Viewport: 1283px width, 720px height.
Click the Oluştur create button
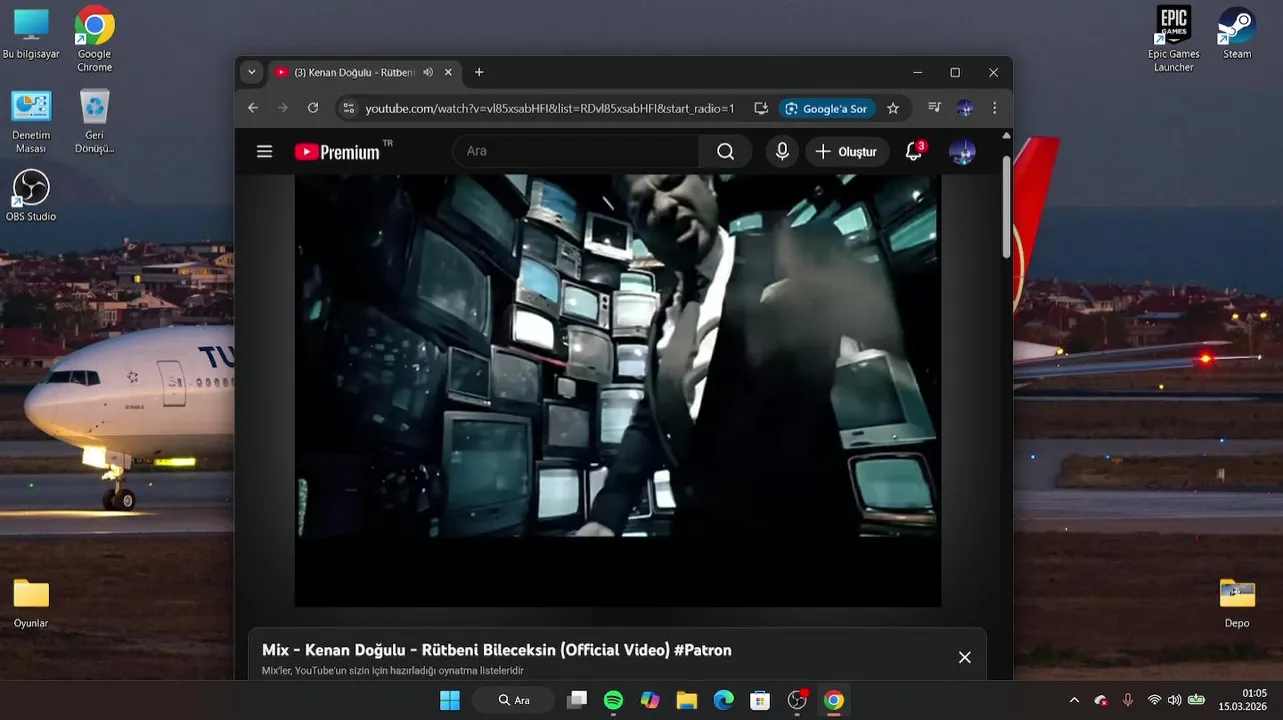click(848, 151)
